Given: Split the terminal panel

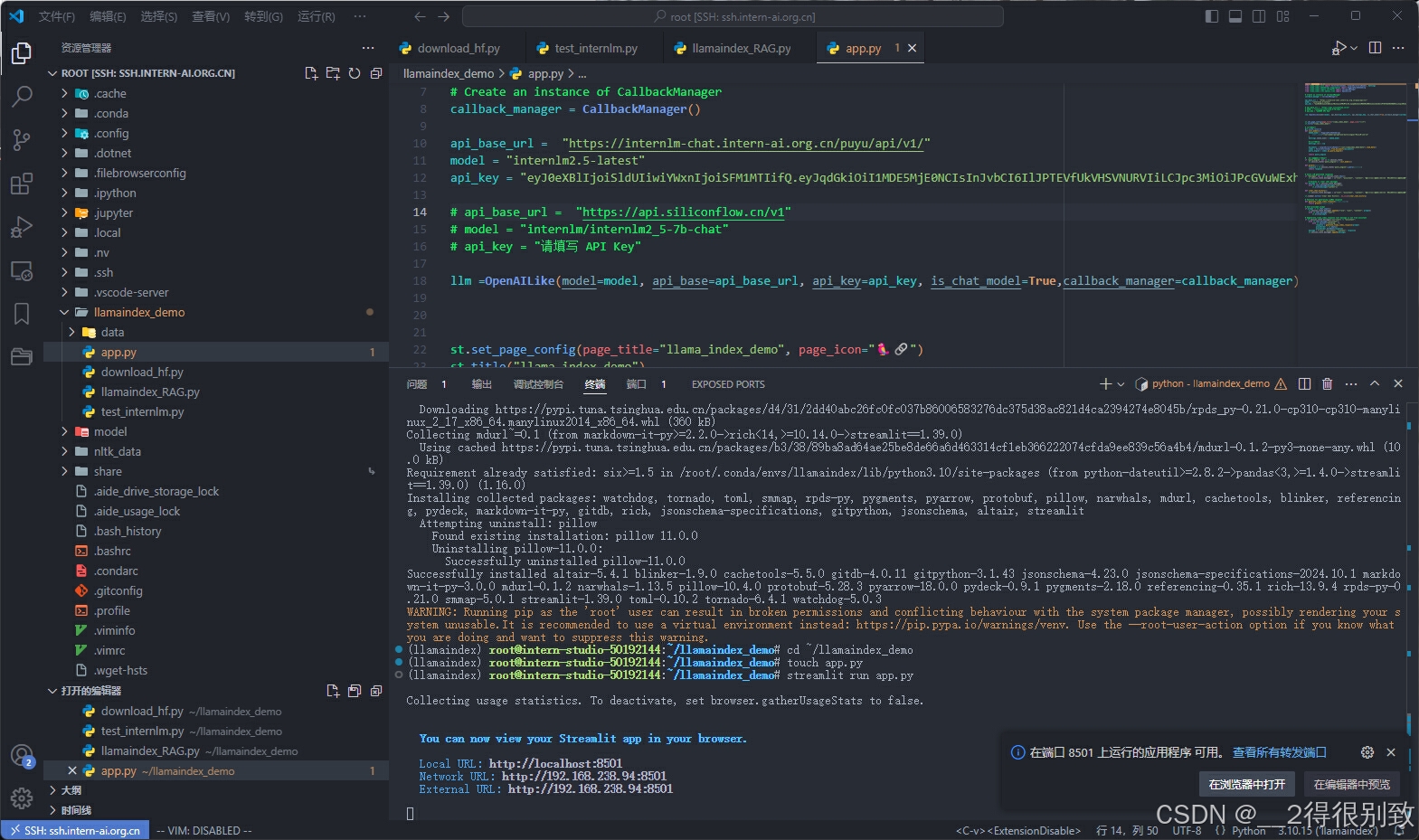Looking at the screenshot, I should tap(1304, 383).
